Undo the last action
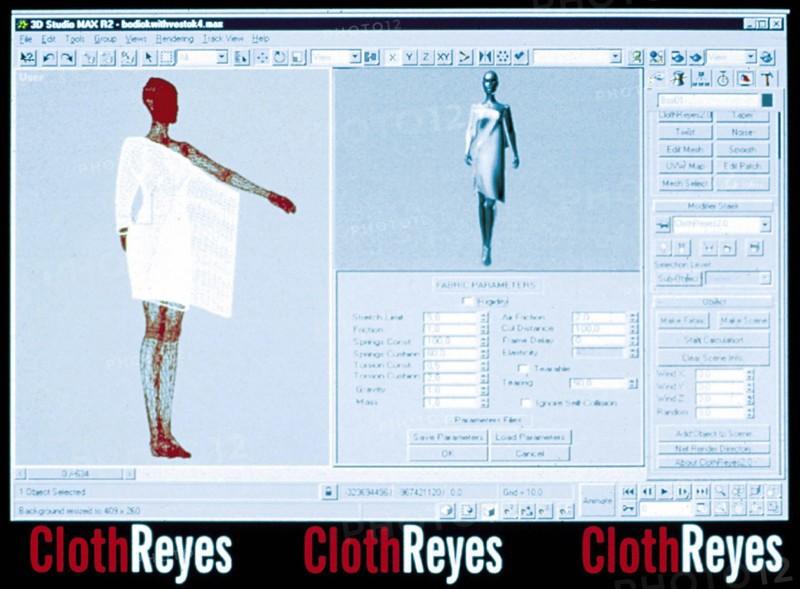This screenshot has height=589, width=800. click(49, 58)
